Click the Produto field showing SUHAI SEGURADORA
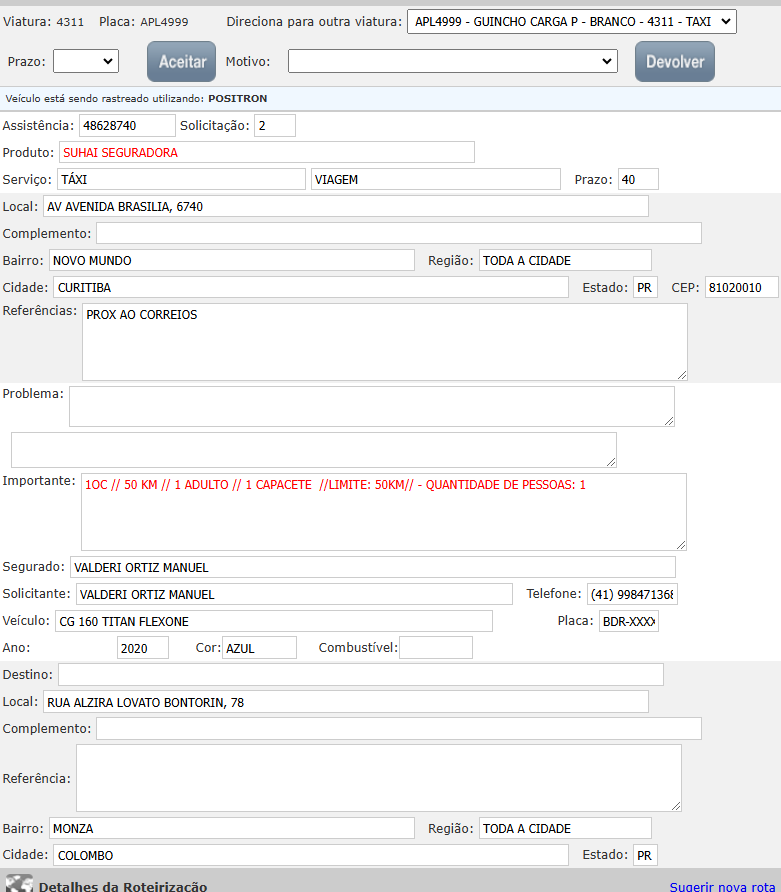The width and height of the screenshot is (781, 892). pyautogui.click(x=266, y=152)
